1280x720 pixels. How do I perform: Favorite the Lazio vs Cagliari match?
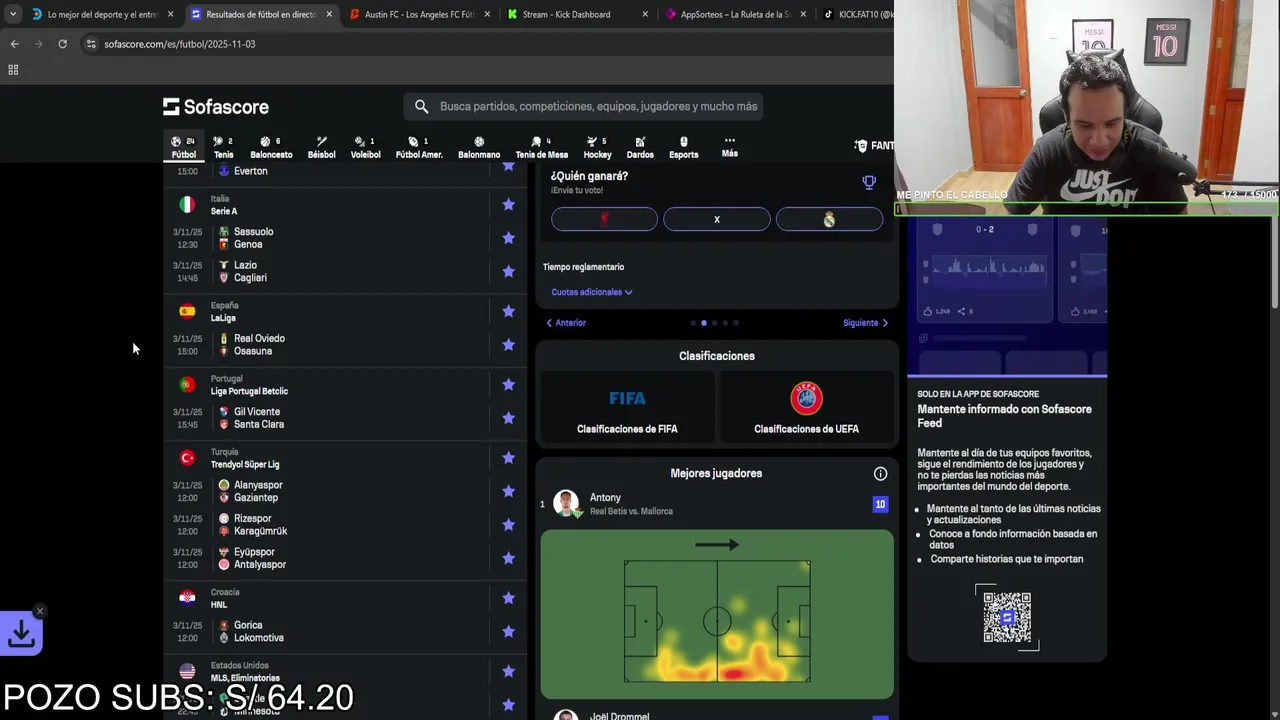(x=508, y=271)
